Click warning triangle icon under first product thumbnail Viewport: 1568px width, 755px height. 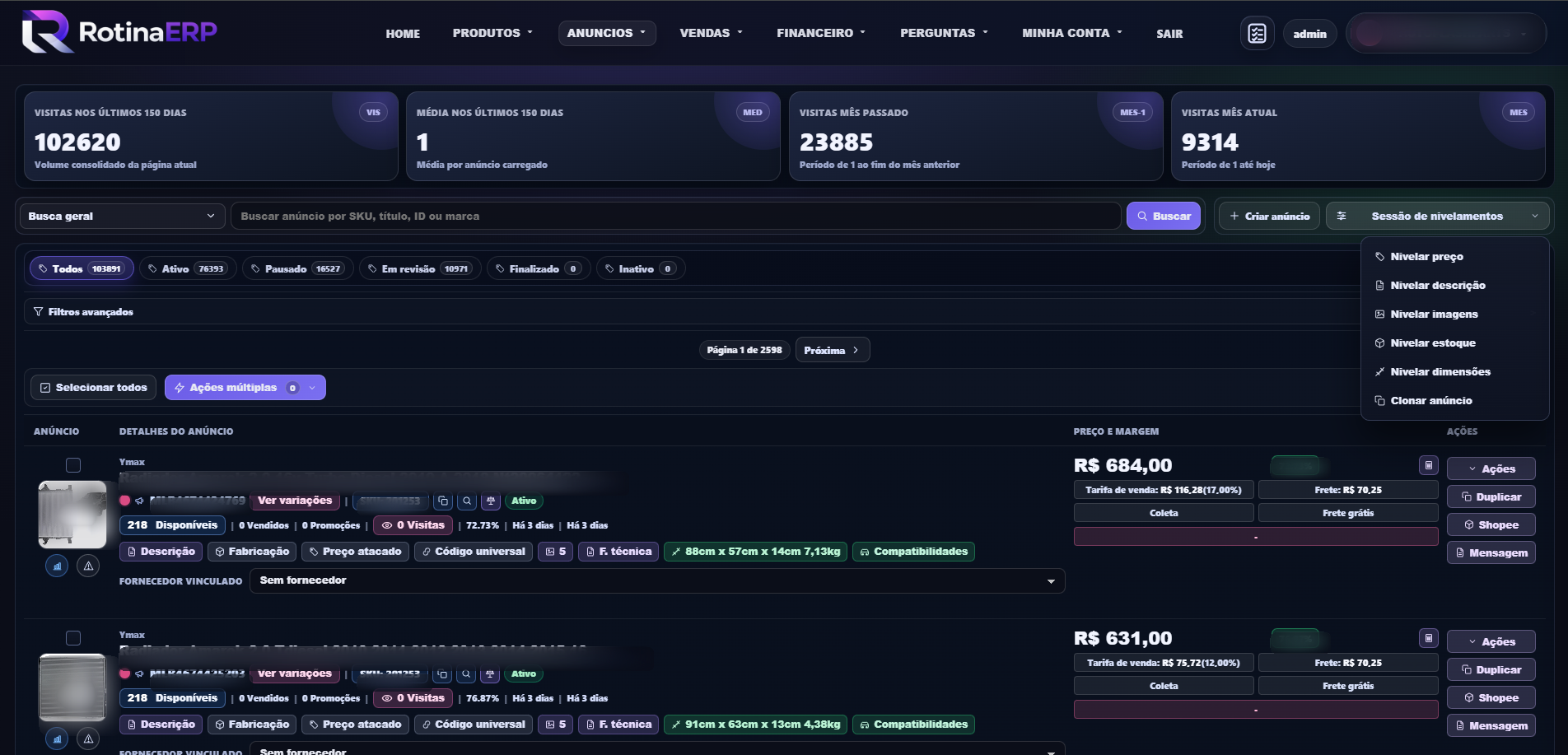click(88, 566)
